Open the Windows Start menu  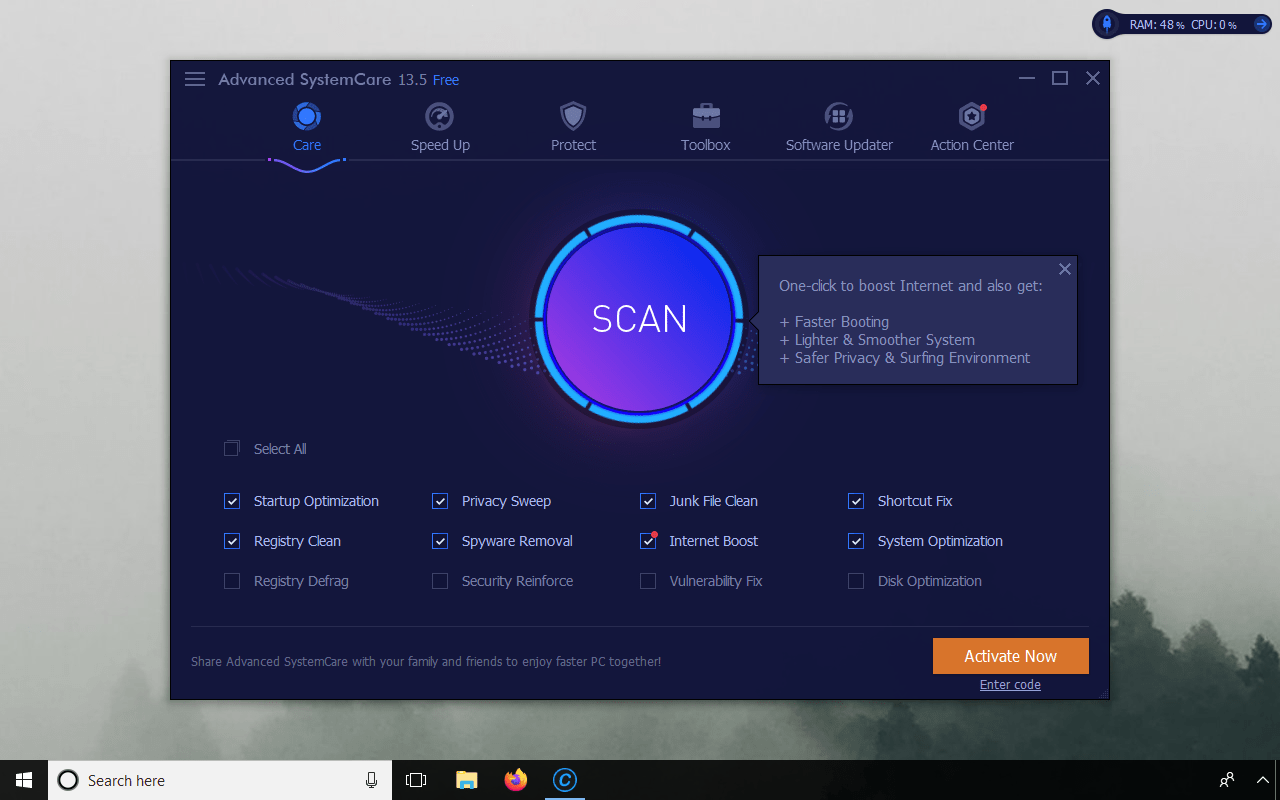(24, 780)
